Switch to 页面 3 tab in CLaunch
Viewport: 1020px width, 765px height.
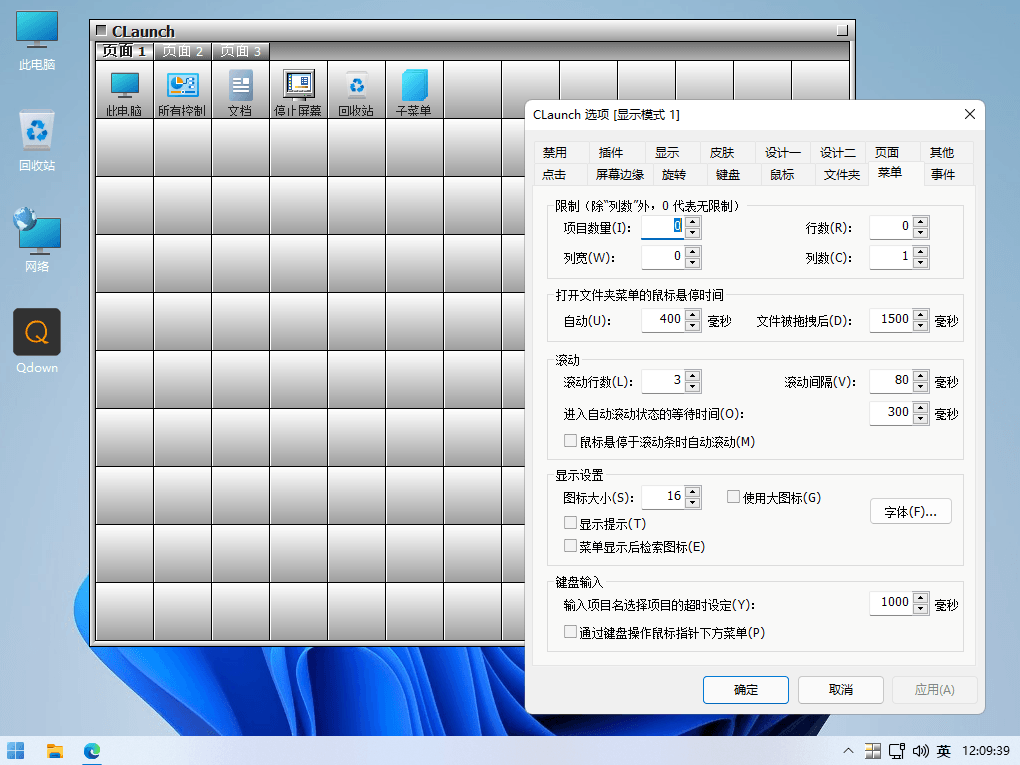(x=241, y=51)
